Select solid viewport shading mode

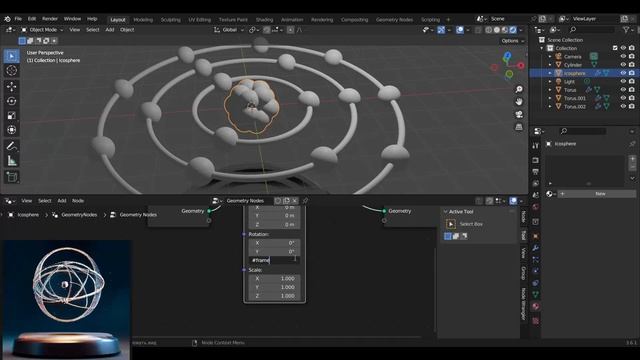click(497, 30)
